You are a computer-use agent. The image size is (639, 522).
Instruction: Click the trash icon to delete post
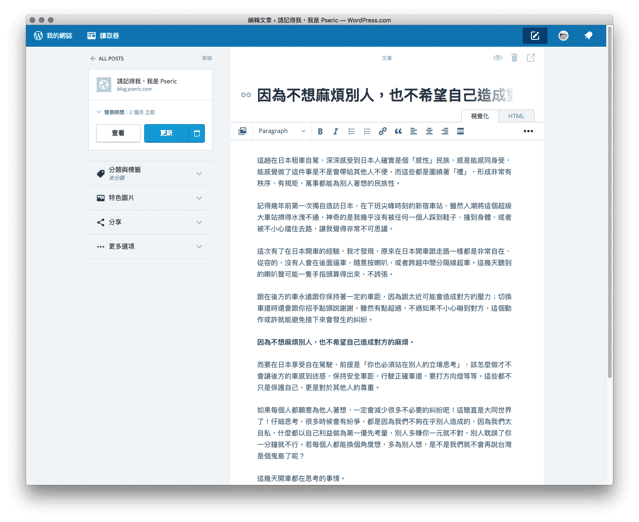(514, 58)
